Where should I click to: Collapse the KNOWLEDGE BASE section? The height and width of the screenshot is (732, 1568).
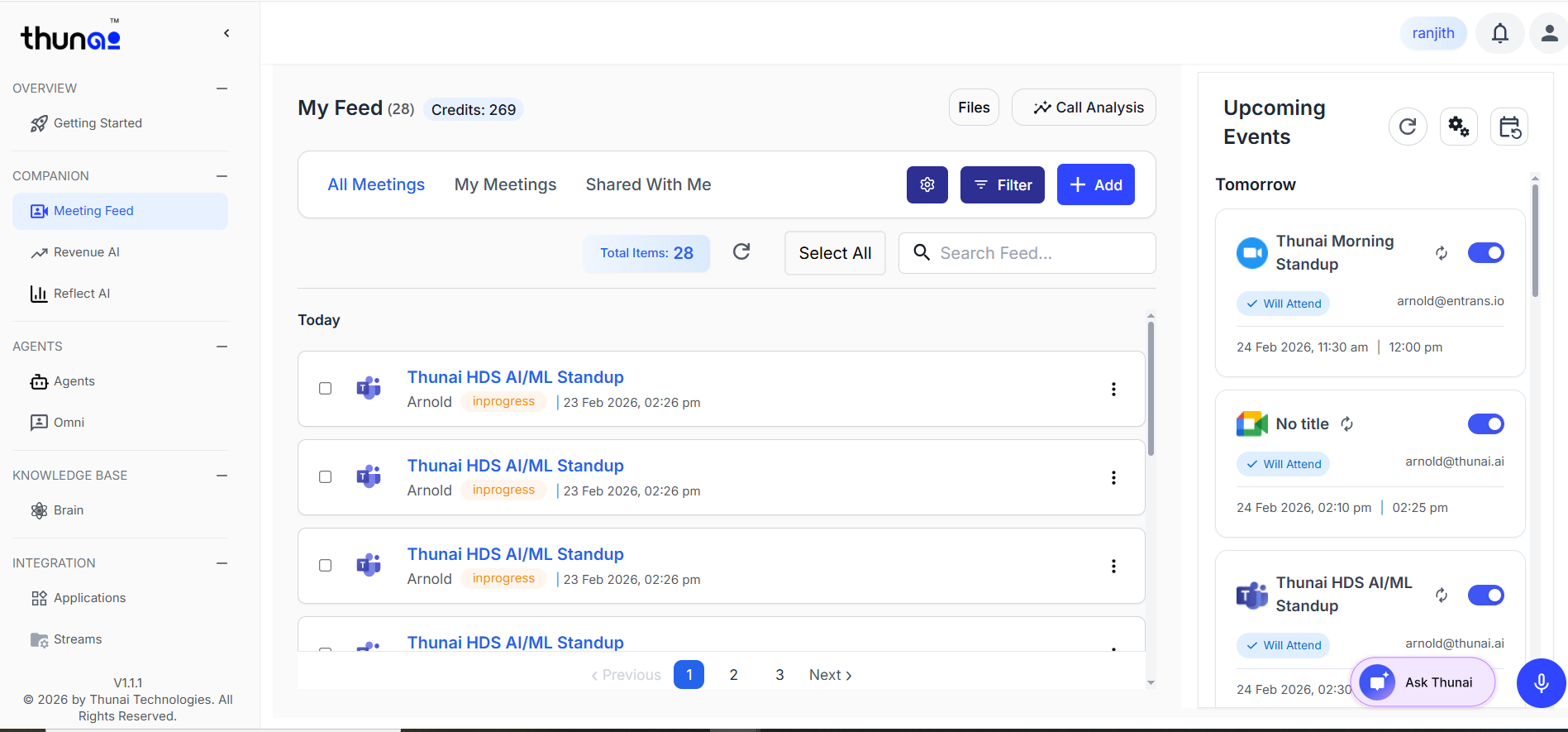(x=222, y=476)
